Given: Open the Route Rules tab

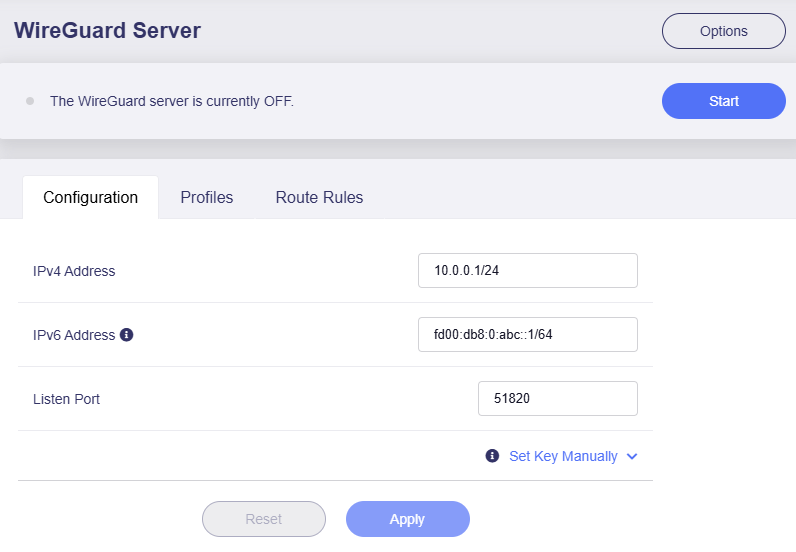Looking at the screenshot, I should pos(319,197).
